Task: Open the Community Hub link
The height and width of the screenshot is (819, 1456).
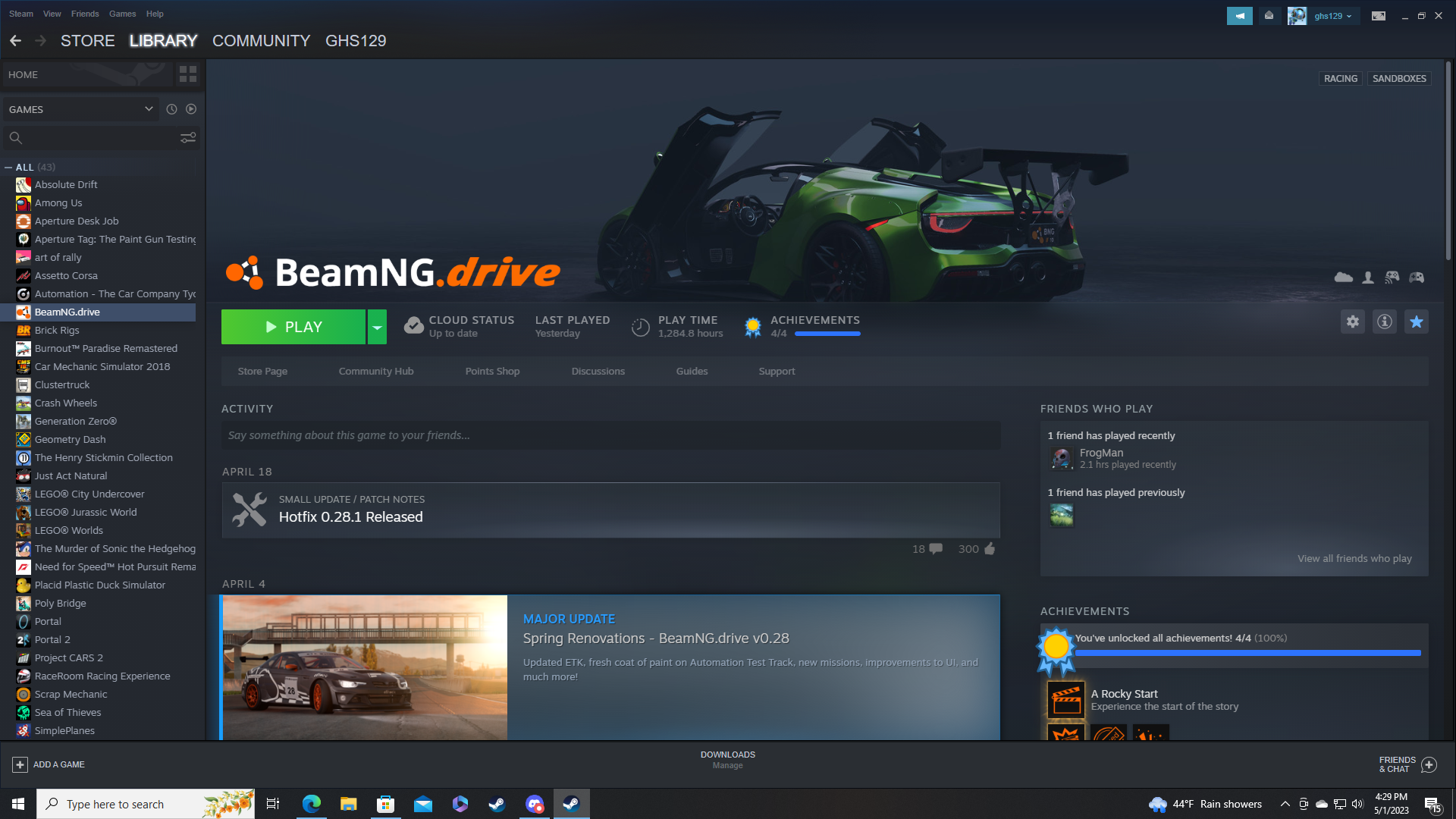Action: [376, 371]
